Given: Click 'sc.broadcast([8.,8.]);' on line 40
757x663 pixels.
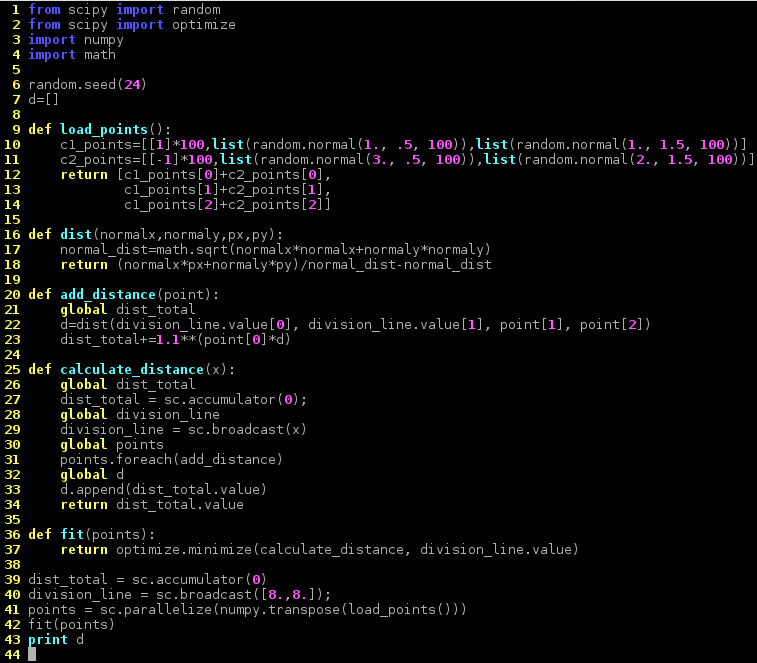Looking at the screenshot, I should coord(244,594).
